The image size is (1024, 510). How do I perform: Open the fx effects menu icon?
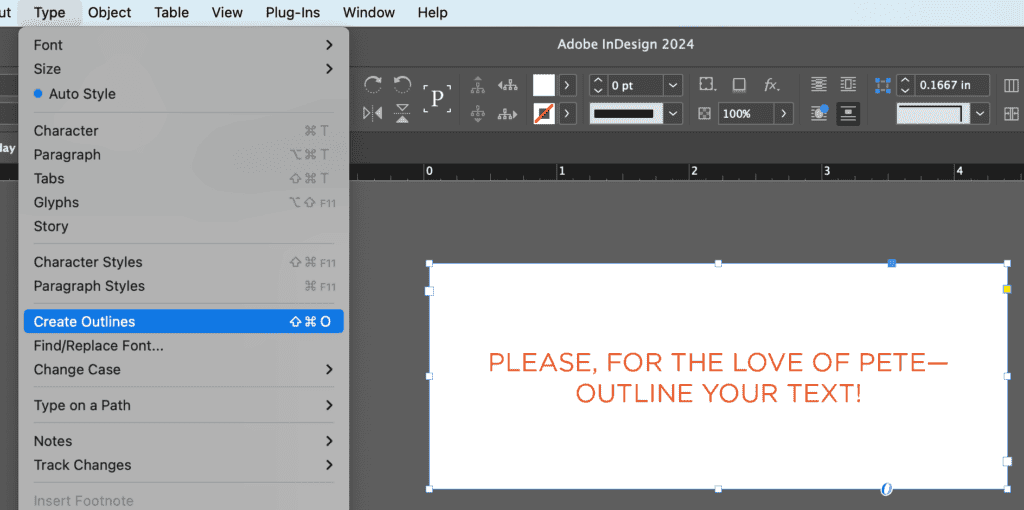(771, 85)
